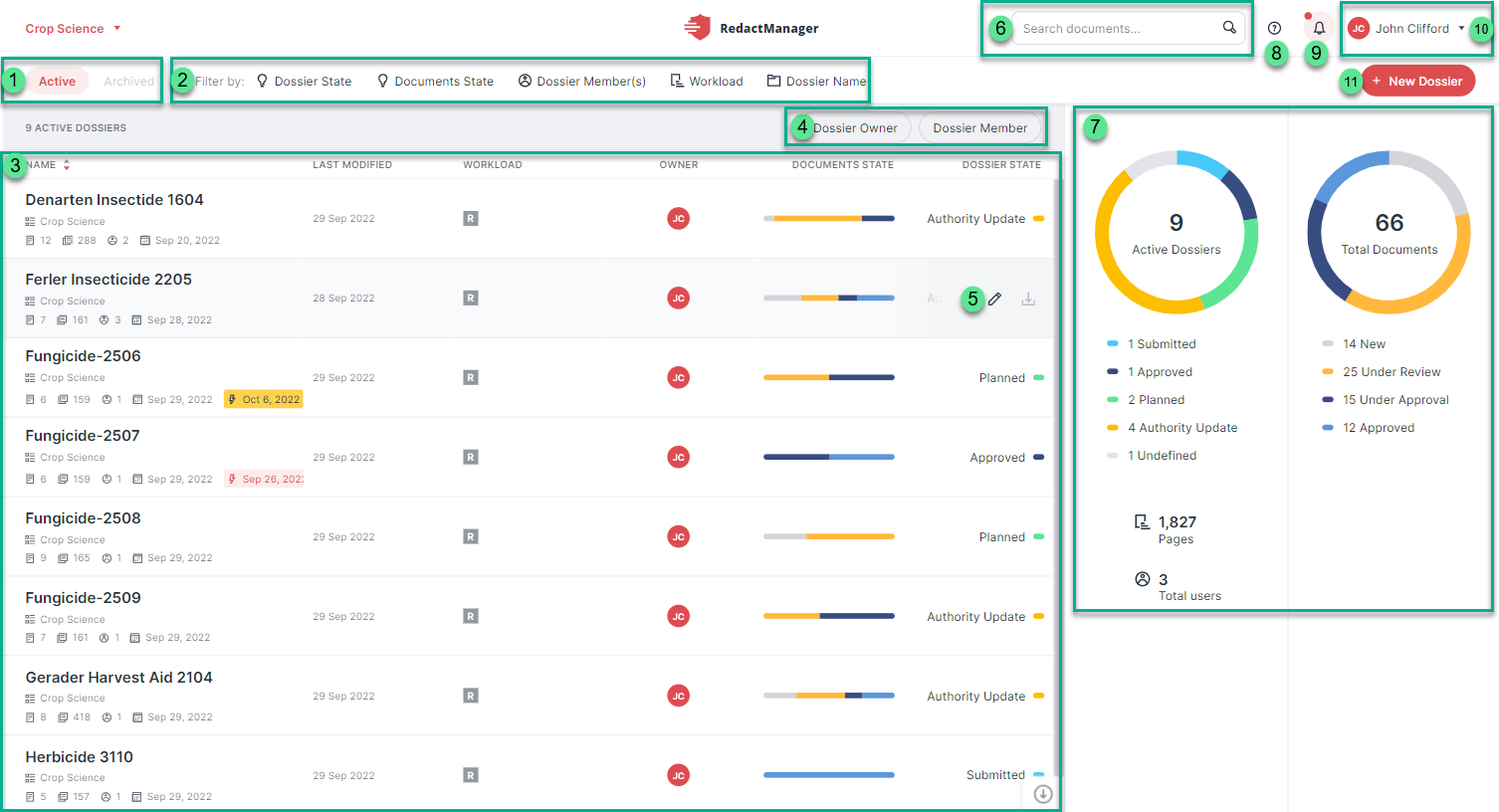Click owner JC avatar of Herbicide 3110
The image size is (1499, 812).
[x=678, y=775]
